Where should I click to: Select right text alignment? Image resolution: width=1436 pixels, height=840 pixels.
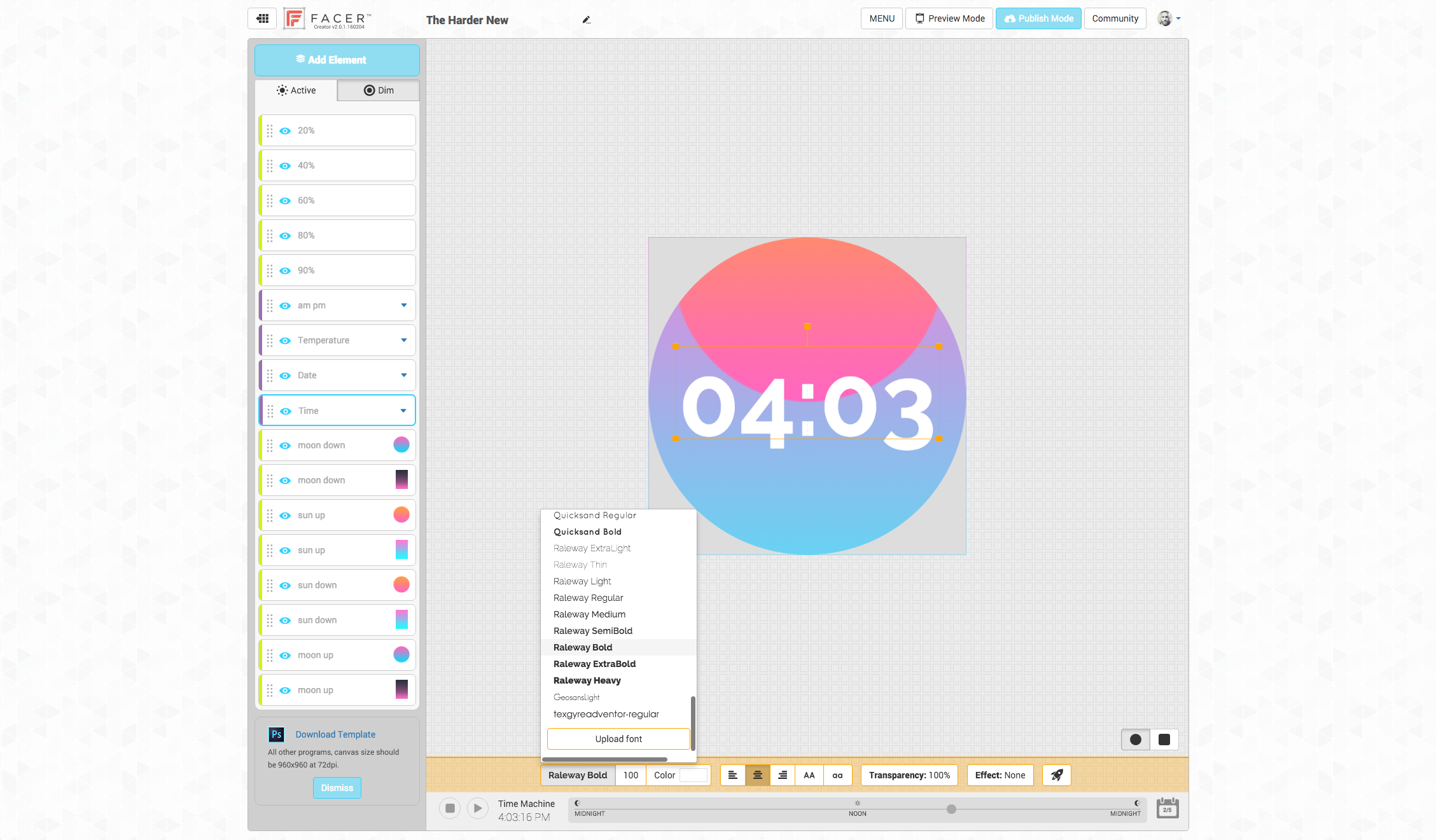[x=782, y=775]
